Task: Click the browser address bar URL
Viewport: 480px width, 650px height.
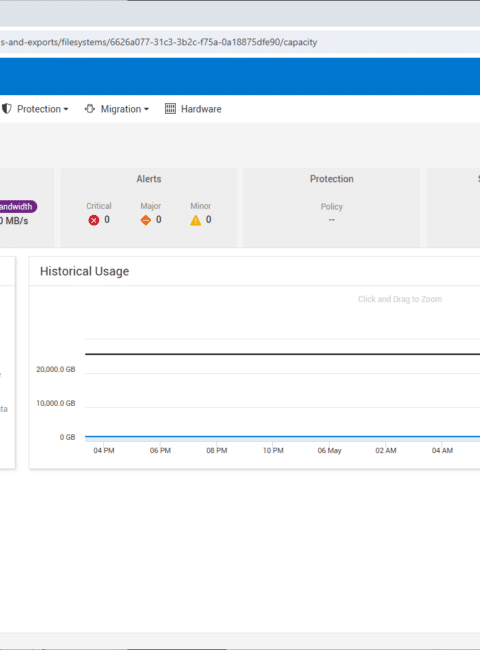Action: click(159, 42)
